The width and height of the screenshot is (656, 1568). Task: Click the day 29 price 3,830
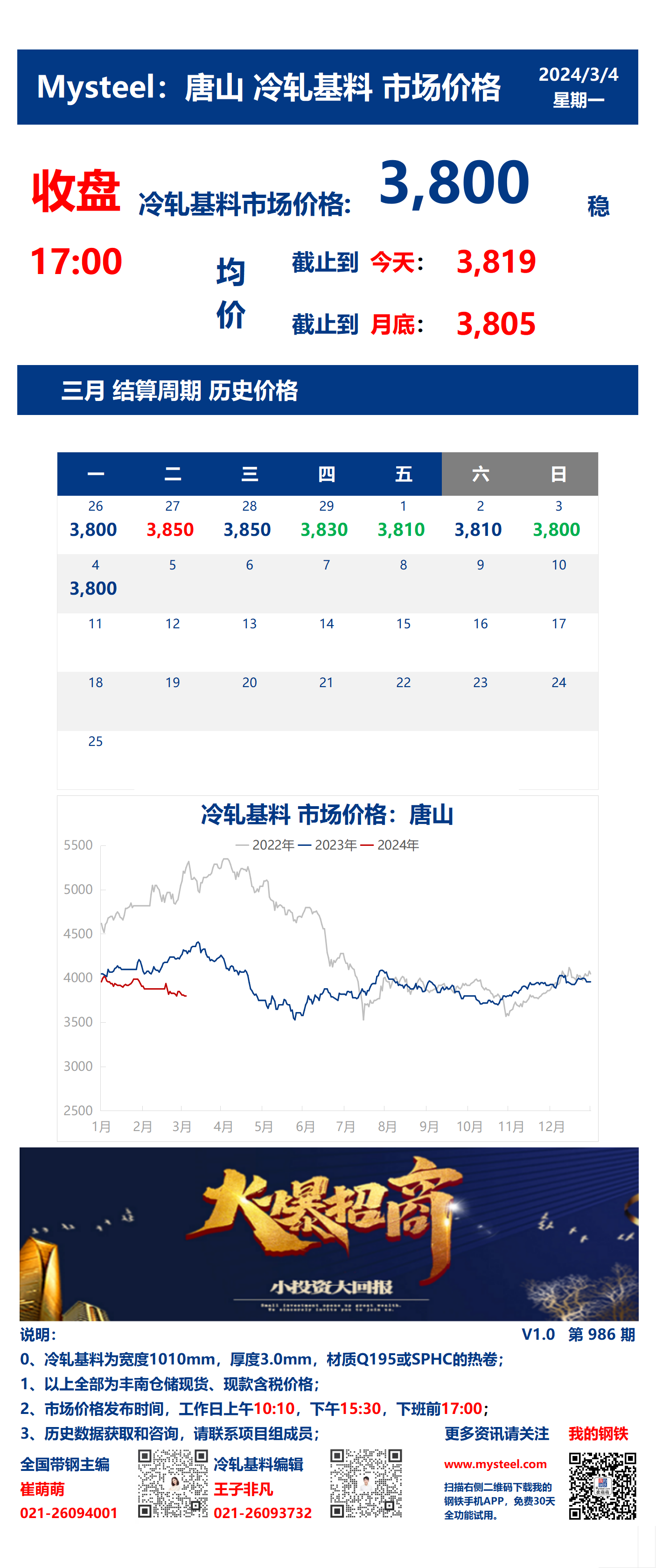tap(324, 529)
